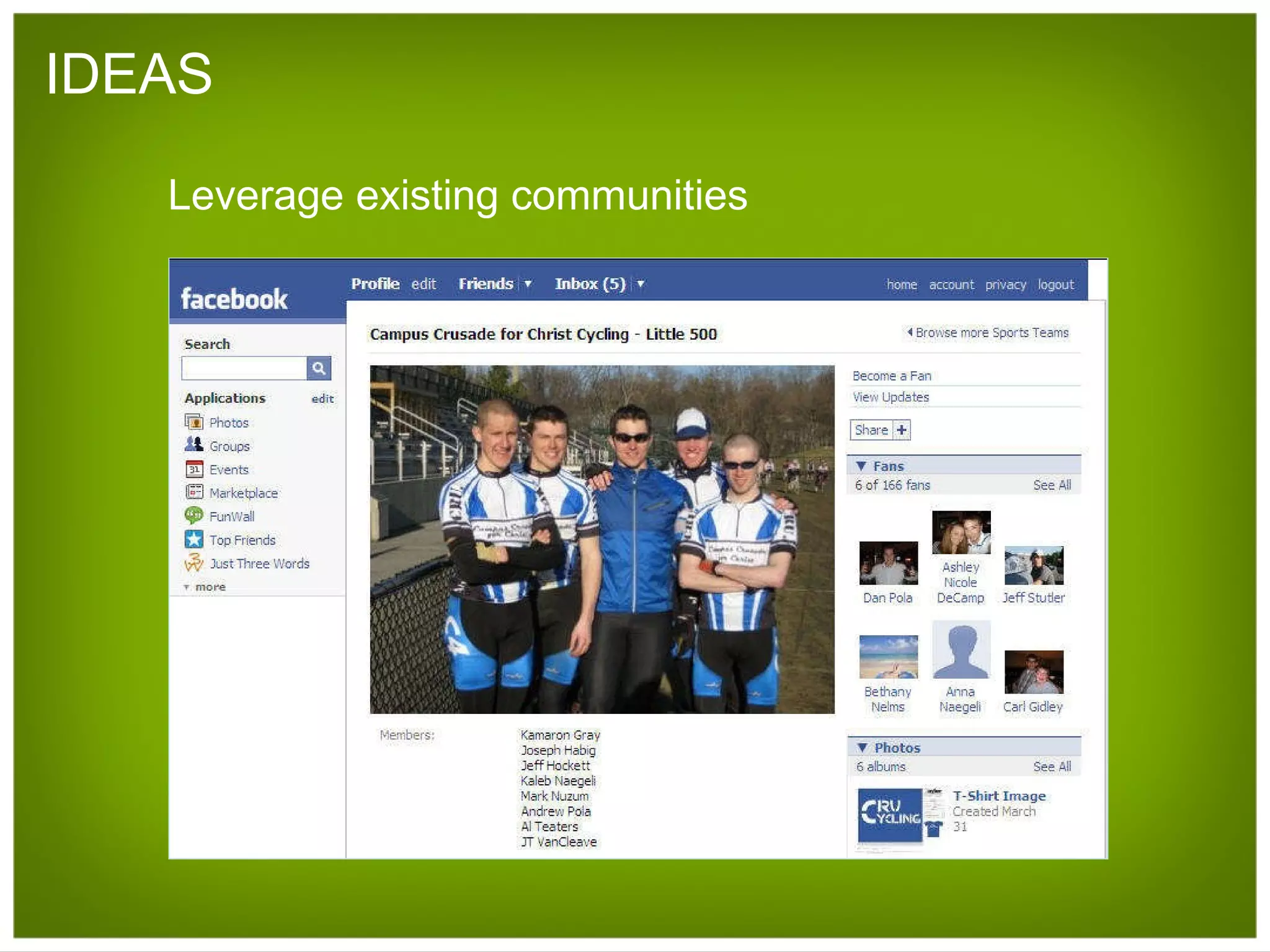Click the edit profile link
Screen dimensions: 1270x952
[424, 284]
